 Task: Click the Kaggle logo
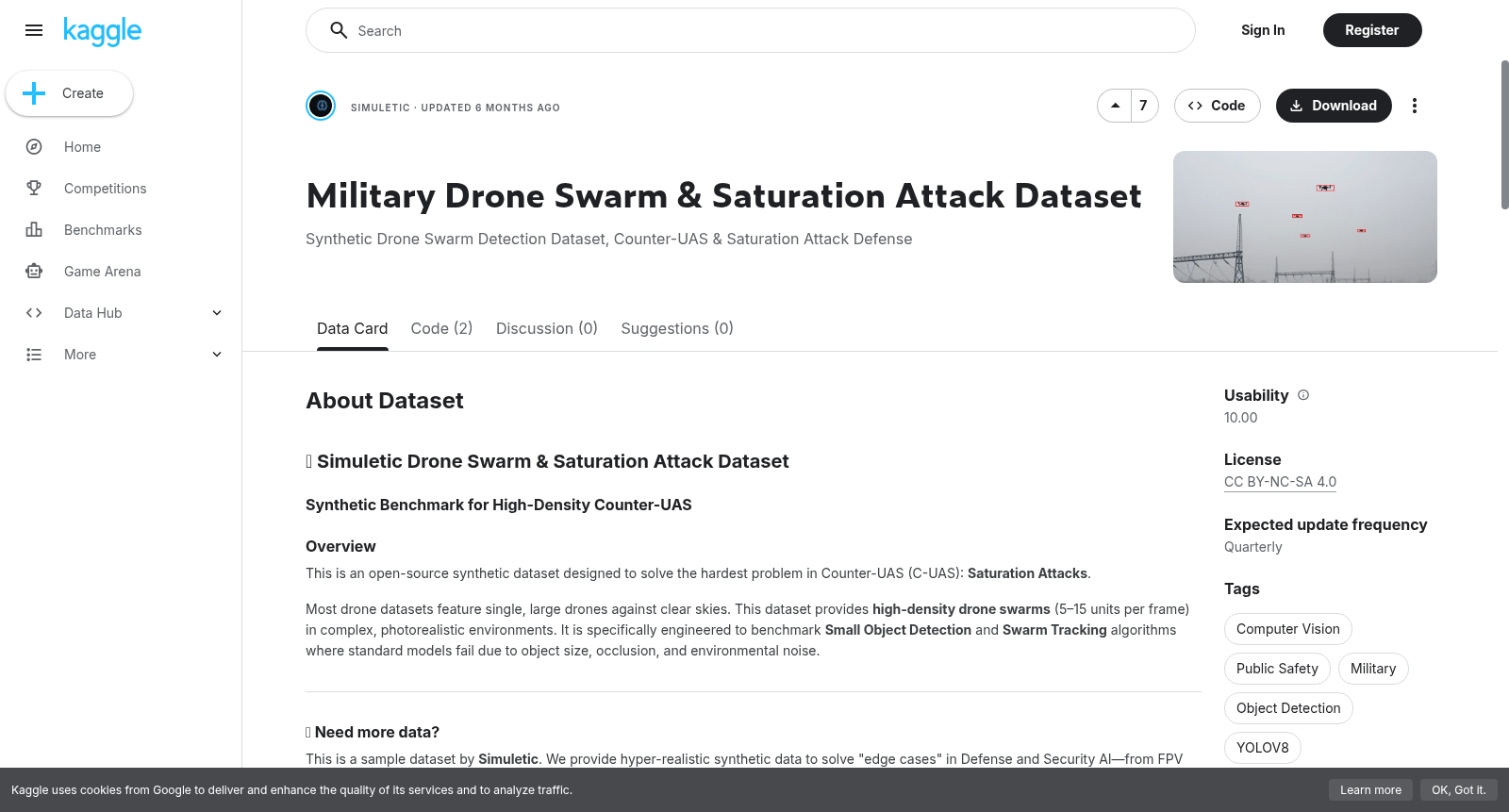pos(102,31)
